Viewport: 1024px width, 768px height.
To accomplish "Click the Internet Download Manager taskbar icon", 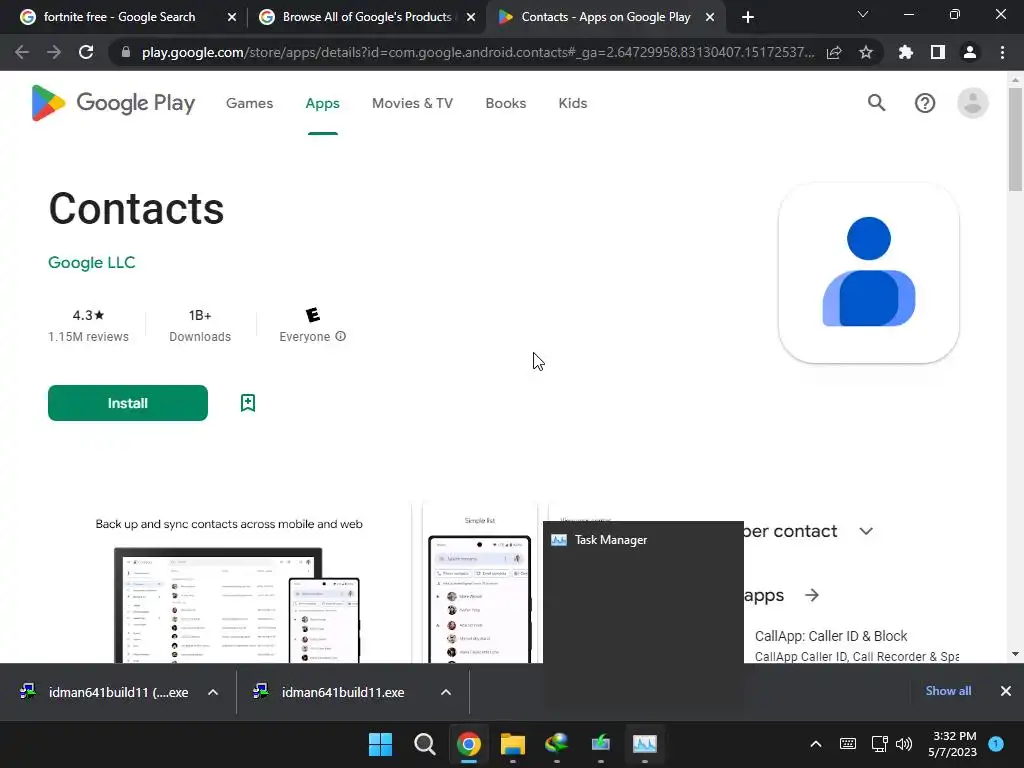I will point(556,744).
